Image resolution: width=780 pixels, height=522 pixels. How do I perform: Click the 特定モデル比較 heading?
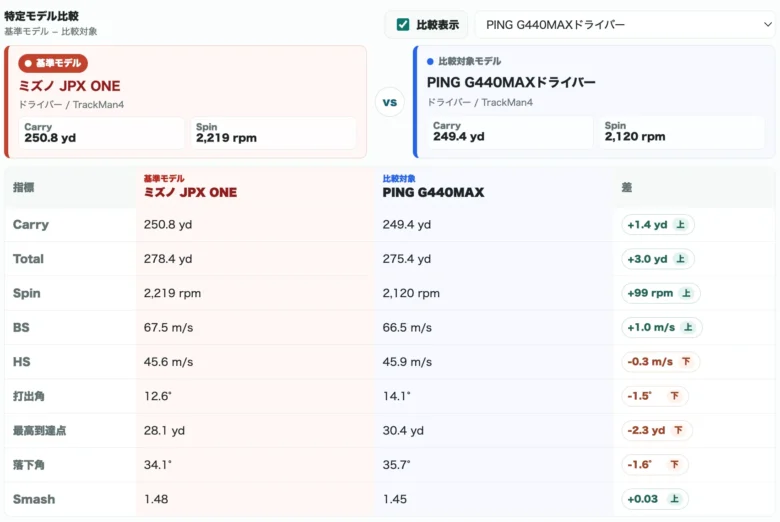(x=41, y=16)
